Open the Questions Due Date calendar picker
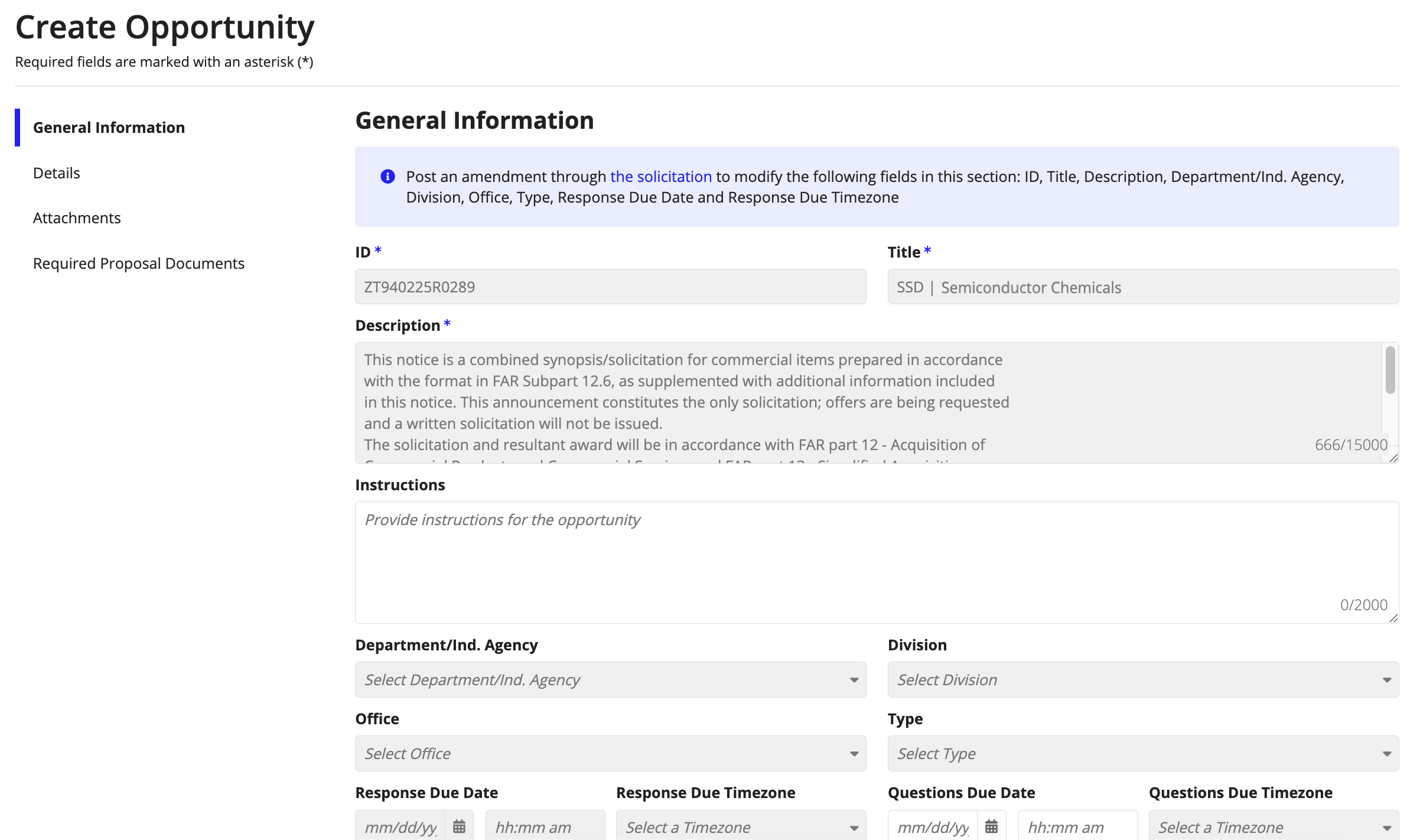 991,826
